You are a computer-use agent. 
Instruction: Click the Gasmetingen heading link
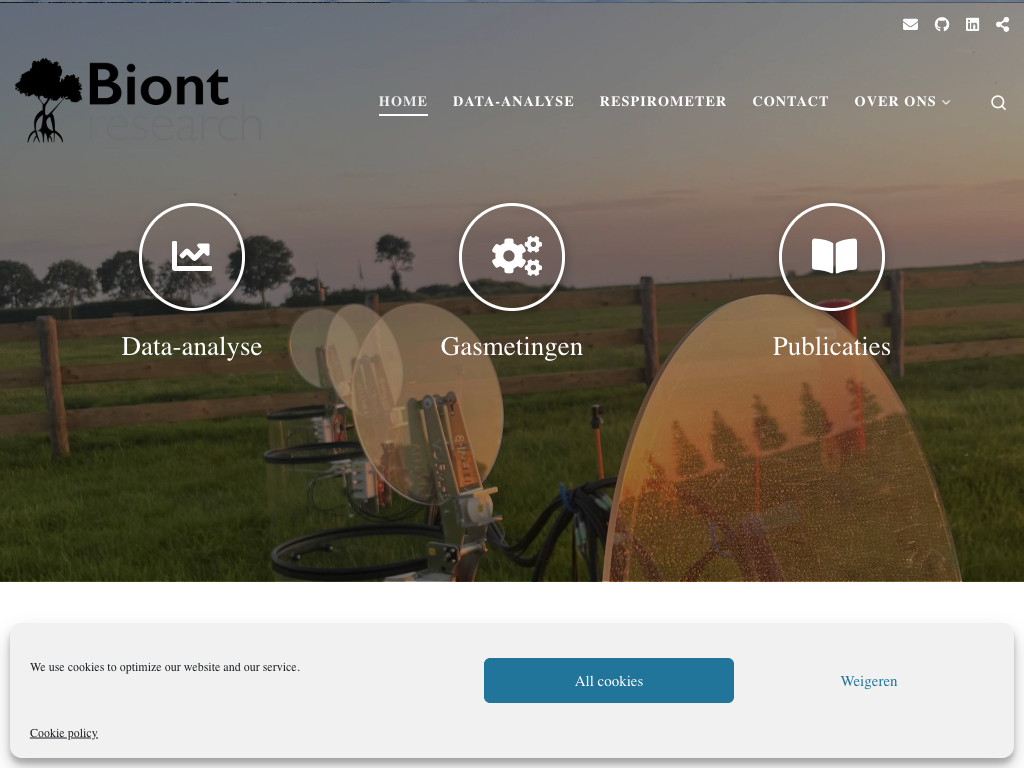(512, 346)
